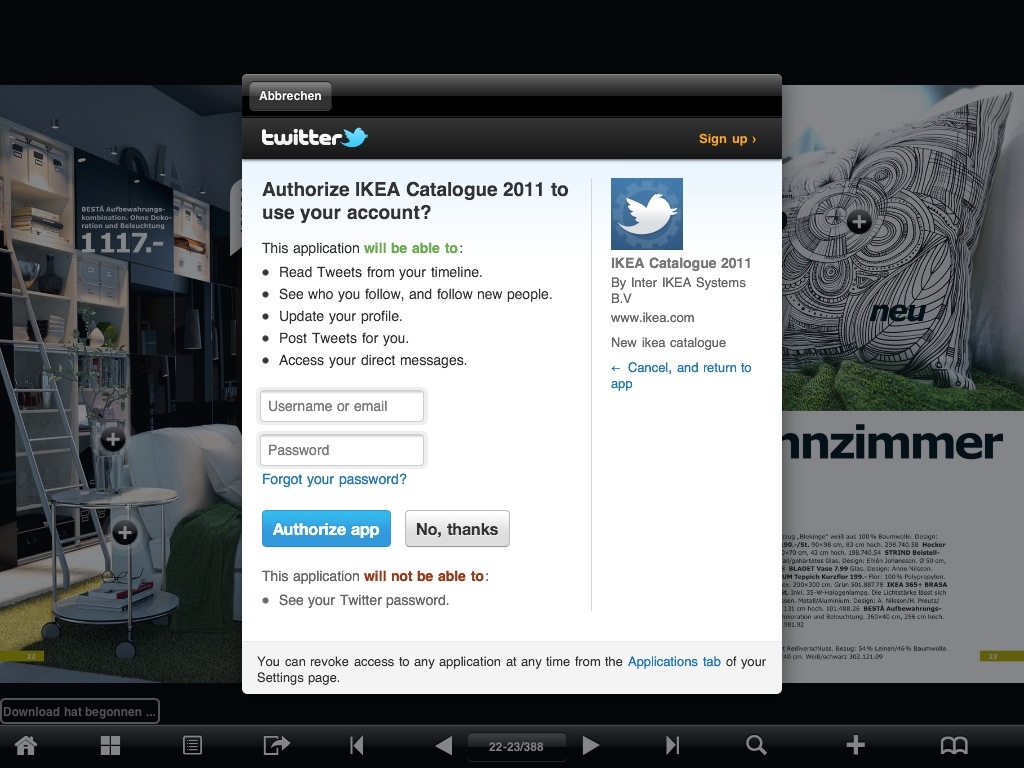1024x768 pixels.
Task: Click the Sign up link
Action: [727, 139]
